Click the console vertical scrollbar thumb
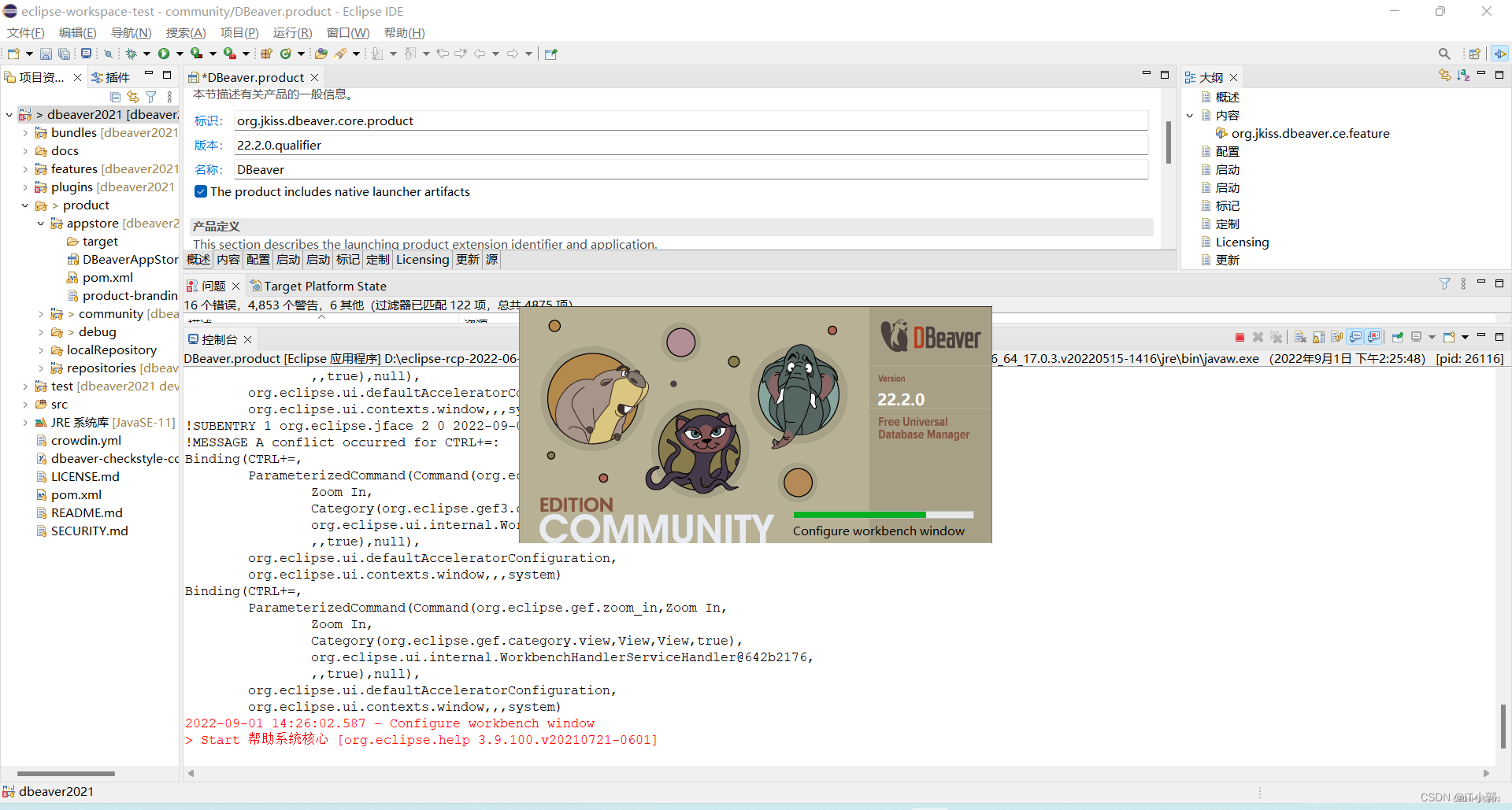The image size is (1512, 810). (x=1503, y=726)
